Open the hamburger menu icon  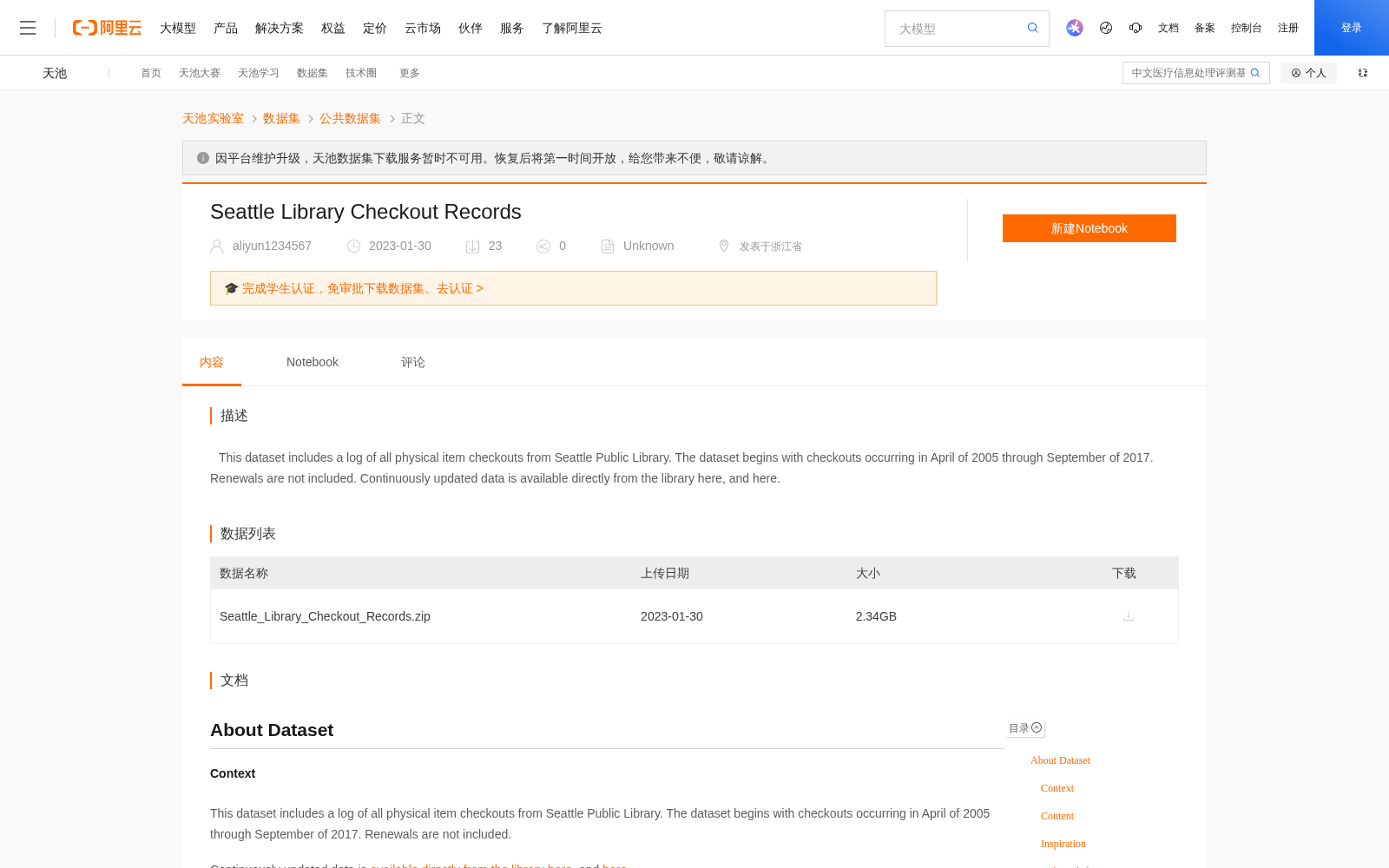tap(28, 28)
